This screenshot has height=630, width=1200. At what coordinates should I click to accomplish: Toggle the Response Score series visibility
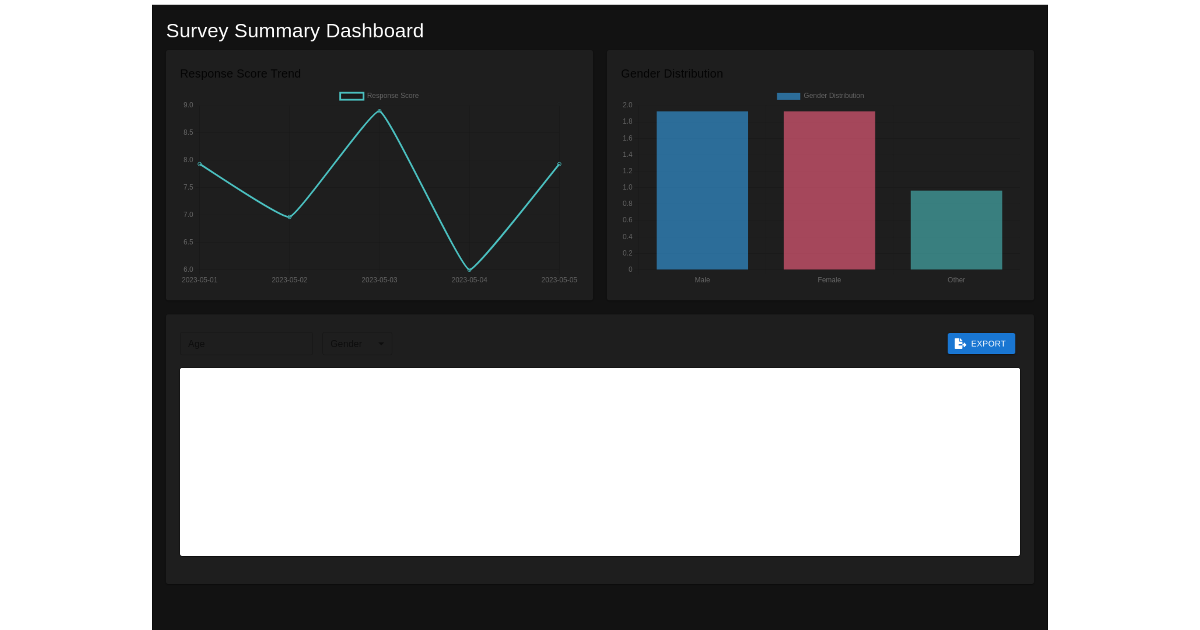pyautogui.click(x=350, y=95)
